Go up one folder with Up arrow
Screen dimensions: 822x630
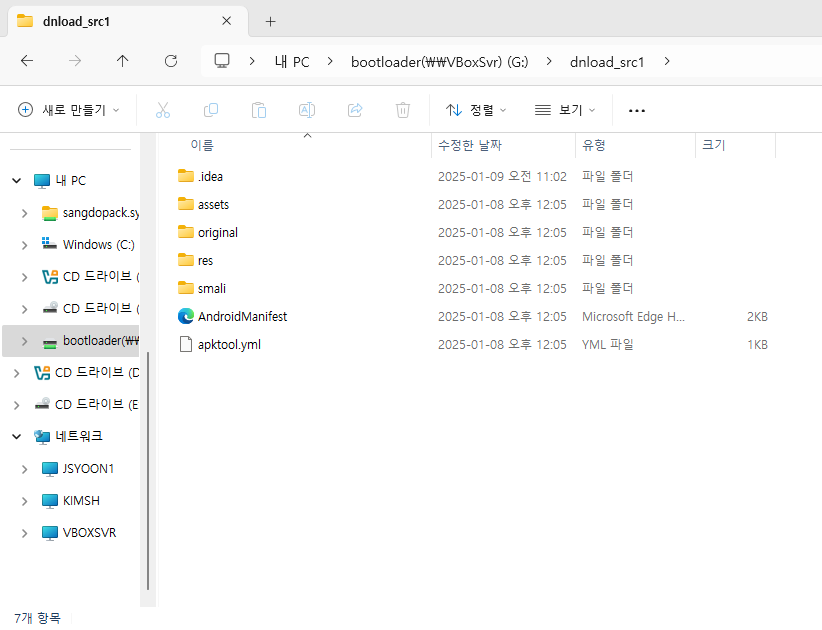click(x=123, y=61)
